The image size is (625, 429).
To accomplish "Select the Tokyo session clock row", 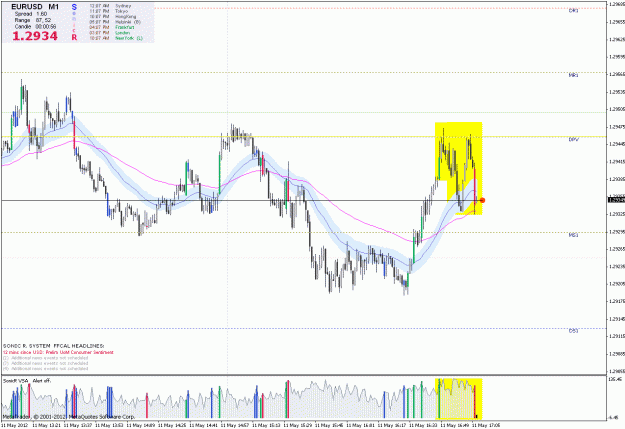I will [x=109, y=12].
